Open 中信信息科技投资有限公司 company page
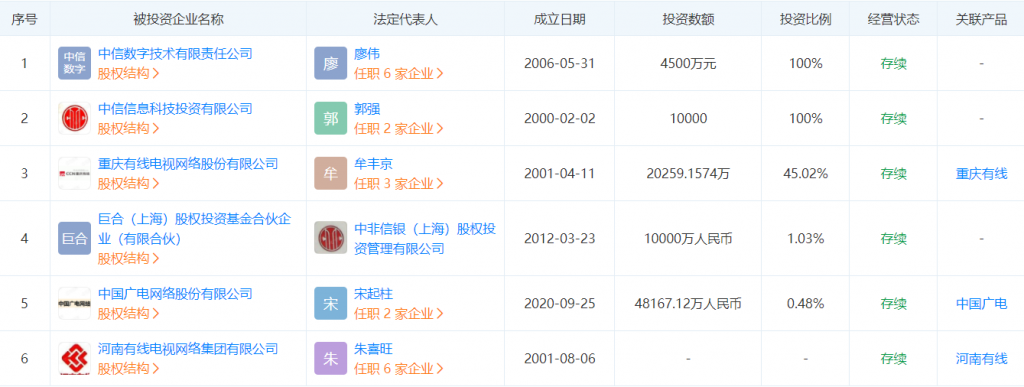This screenshot has width=1024, height=387. 175,108
